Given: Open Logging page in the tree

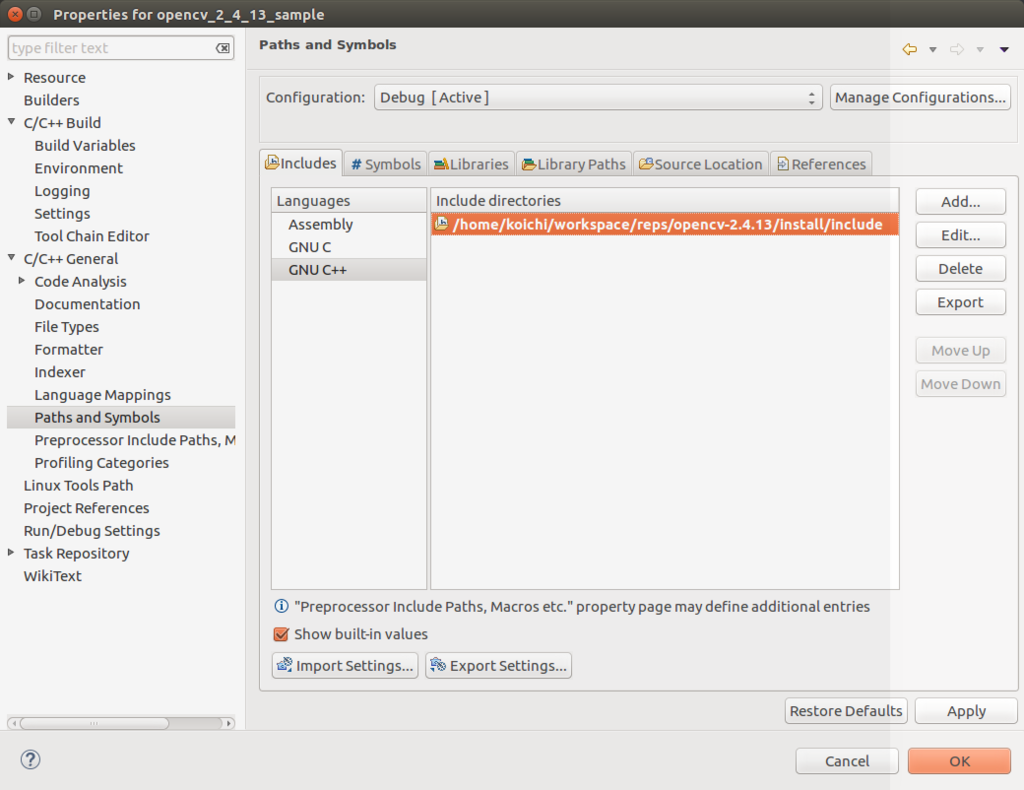Looking at the screenshot, I should [x=62, y=191].
